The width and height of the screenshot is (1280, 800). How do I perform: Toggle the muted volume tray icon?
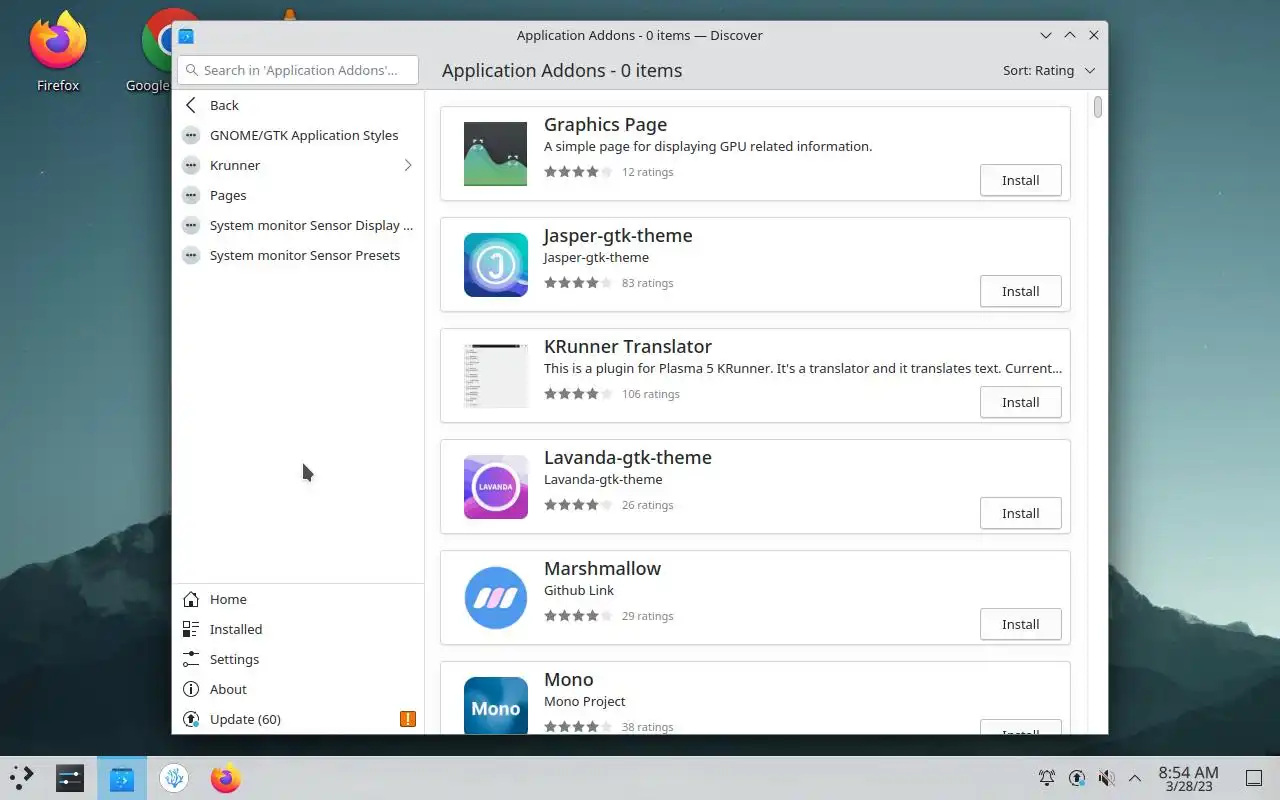[1106, 778]
